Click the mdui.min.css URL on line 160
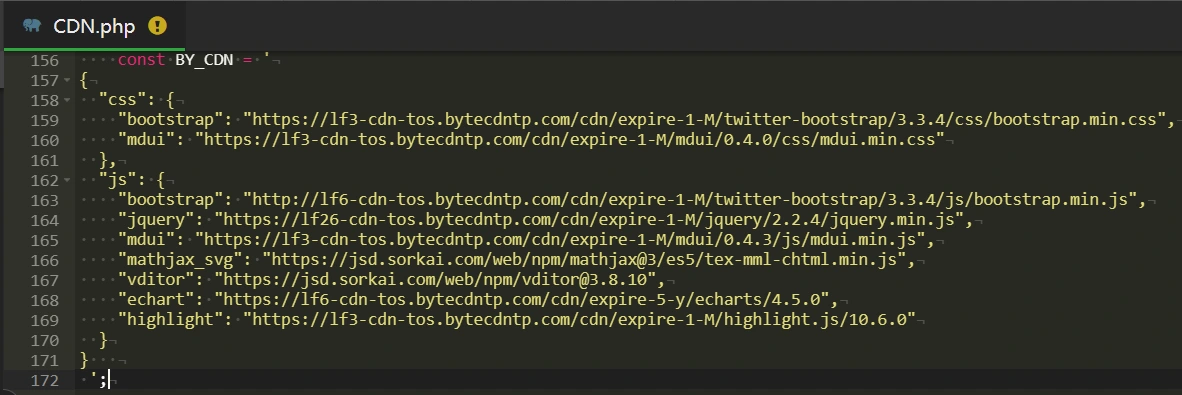The width and height of the screenshot is (1182, 395). point(570,139)
